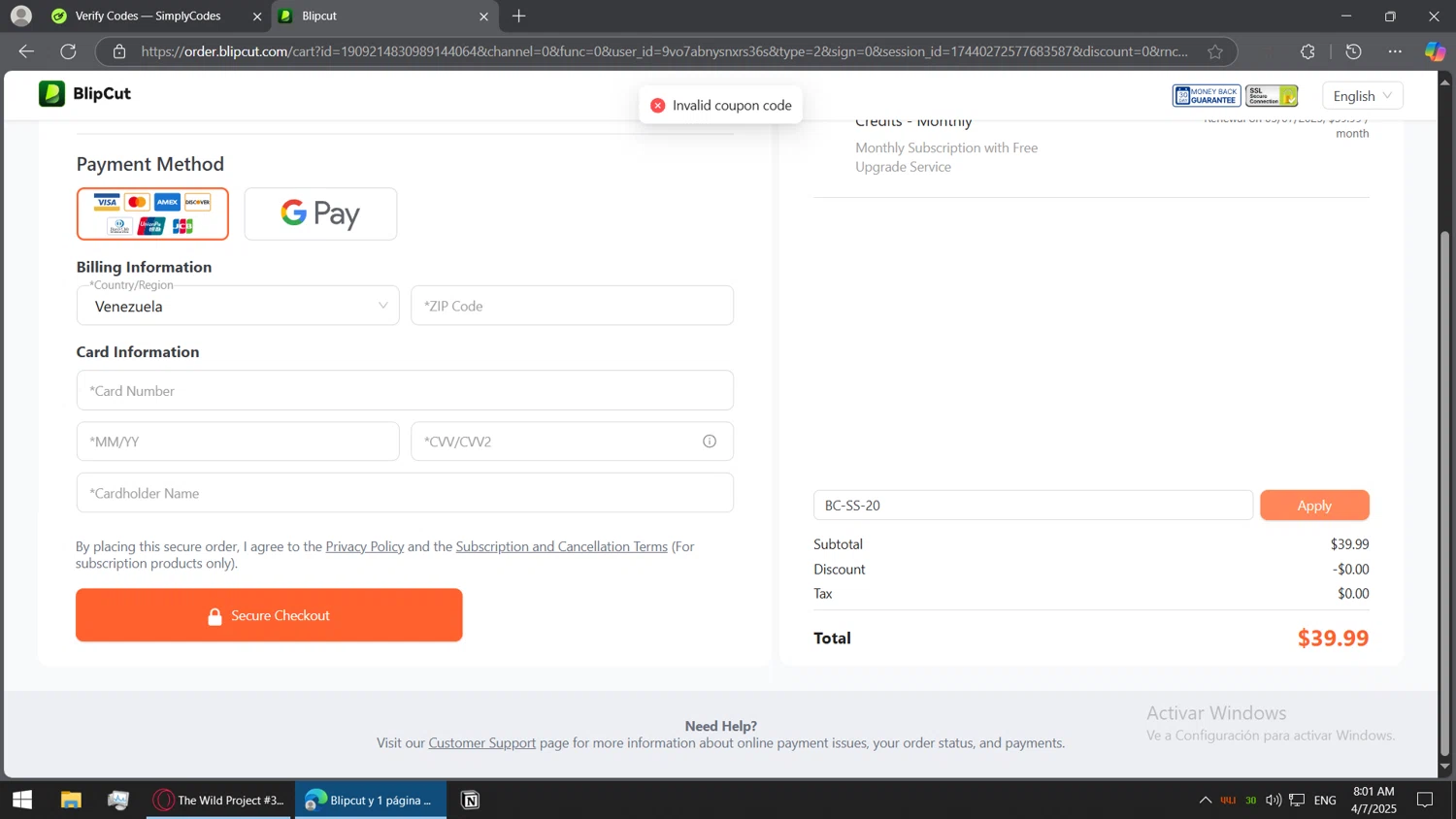1456x819 pixels.
Task: Switch to Blipcut Edge taskbar item
Action: (x=371, y=800)
